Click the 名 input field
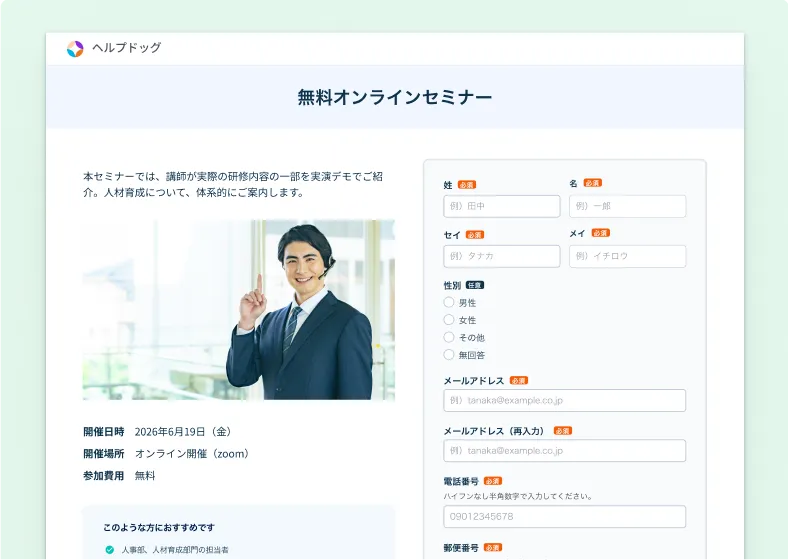 (627, 206)
